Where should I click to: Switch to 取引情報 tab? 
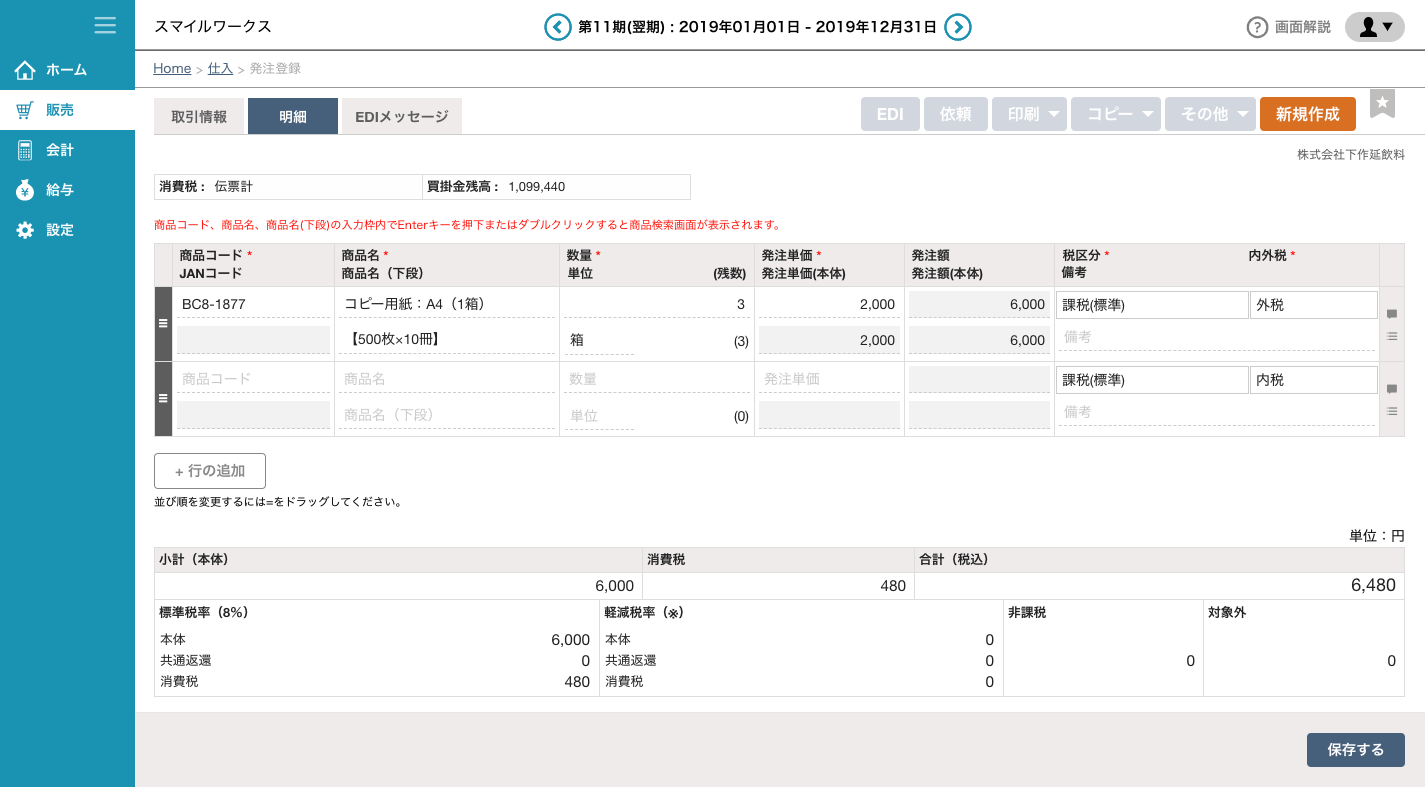coord(199,116)
